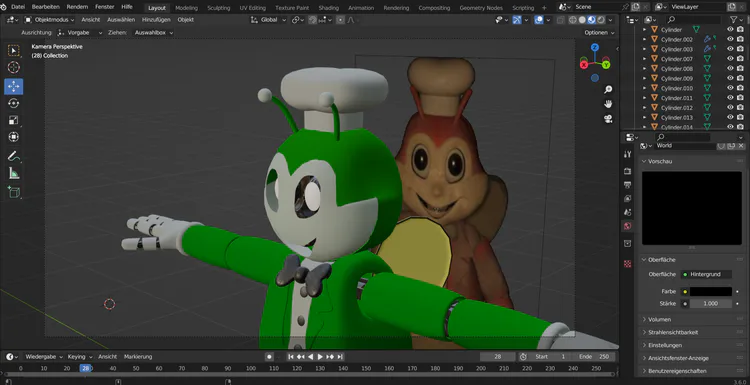Disable Cylinder.003 in renders via camera icon
This screenshot has height=385, width=750.
pos(740,49)
